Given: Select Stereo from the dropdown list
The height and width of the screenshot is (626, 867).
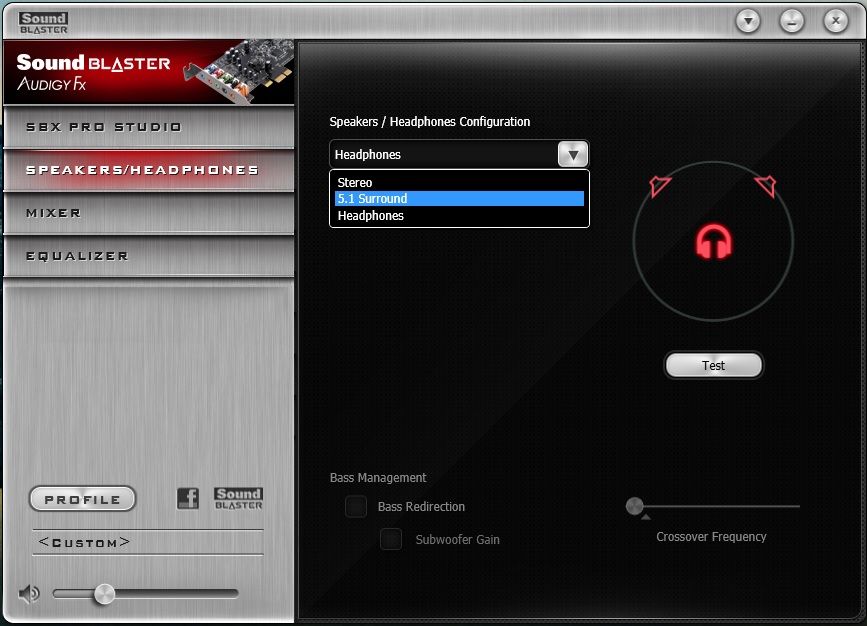Looking at the screenshot, I should point(459,182).
